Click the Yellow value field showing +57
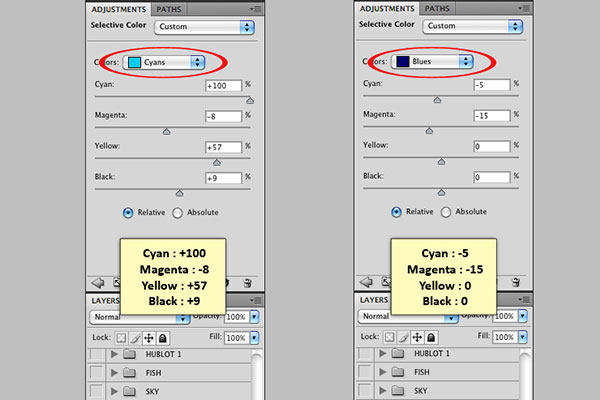 tap(223, 147)
